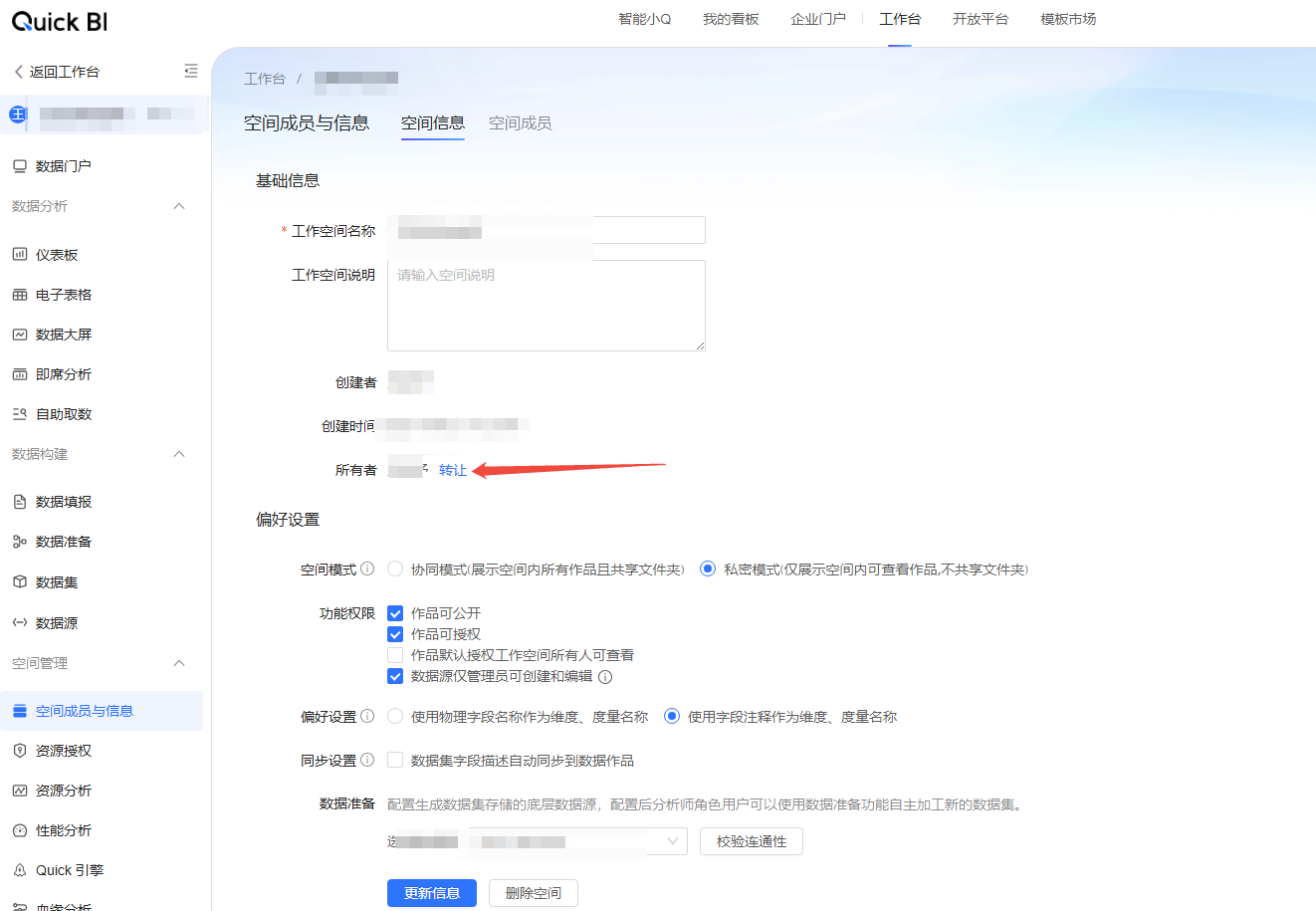
Task: Click the 转让 ownership transfer link
Action: pyautogui.click(x=453, y=470)
